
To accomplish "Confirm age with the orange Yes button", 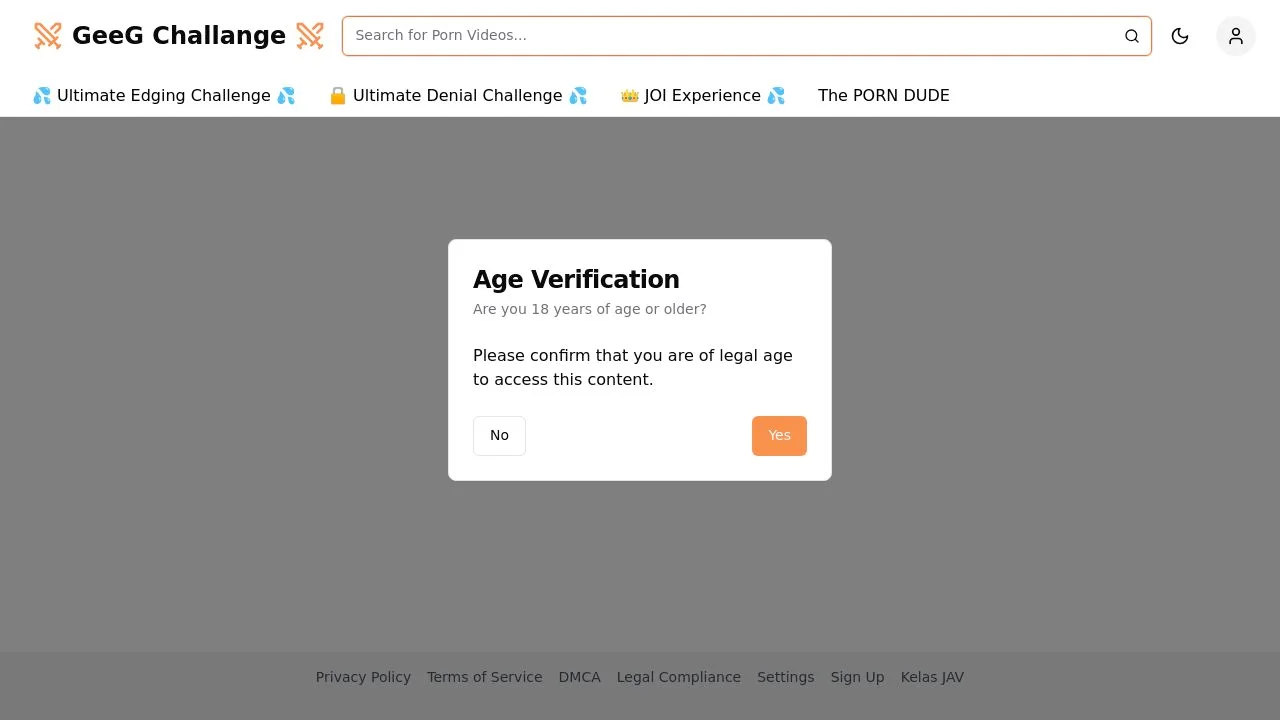I will pos(779,436).
